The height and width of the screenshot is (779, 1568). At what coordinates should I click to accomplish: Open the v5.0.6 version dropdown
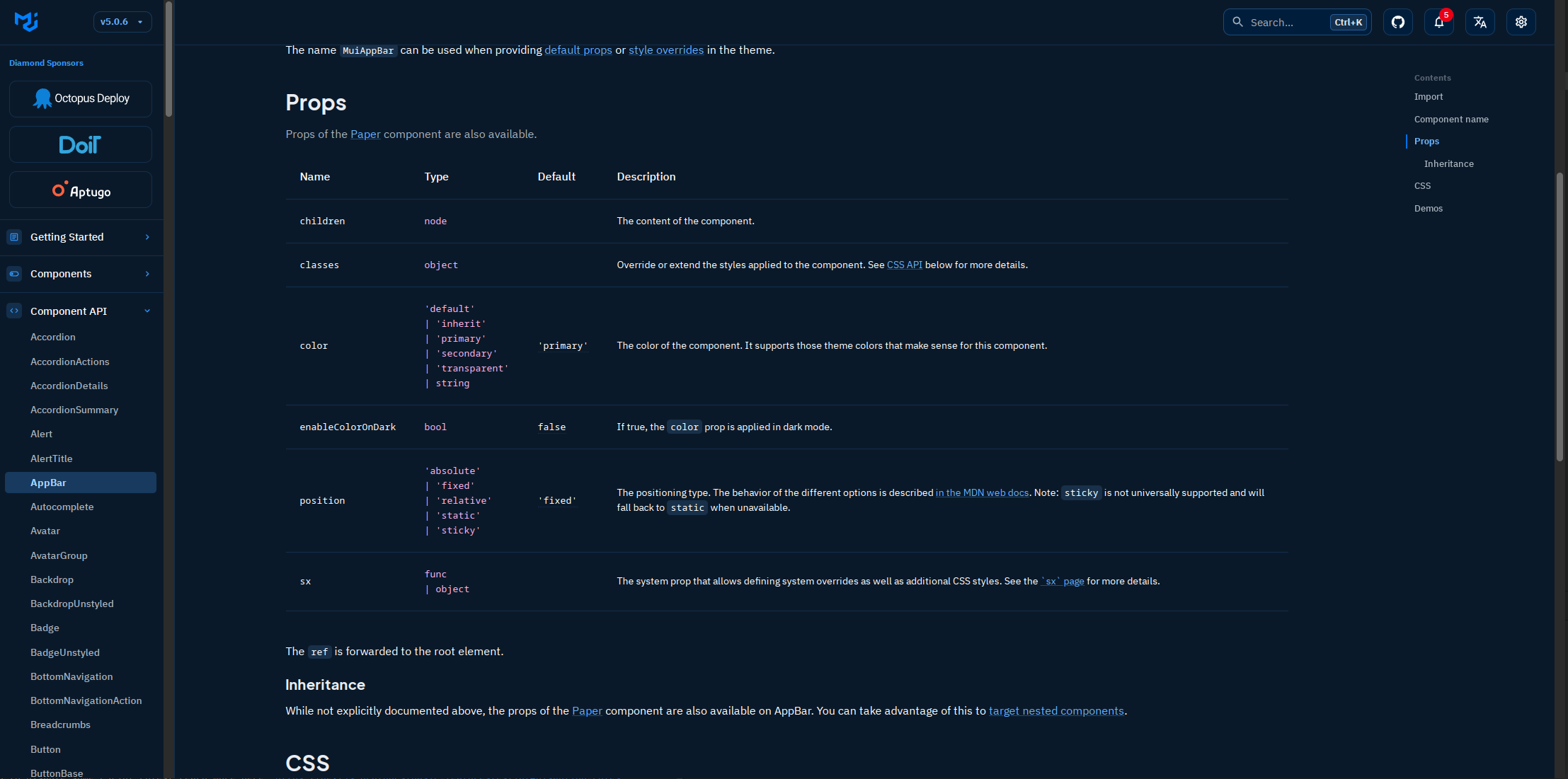[x=122, y=22]
